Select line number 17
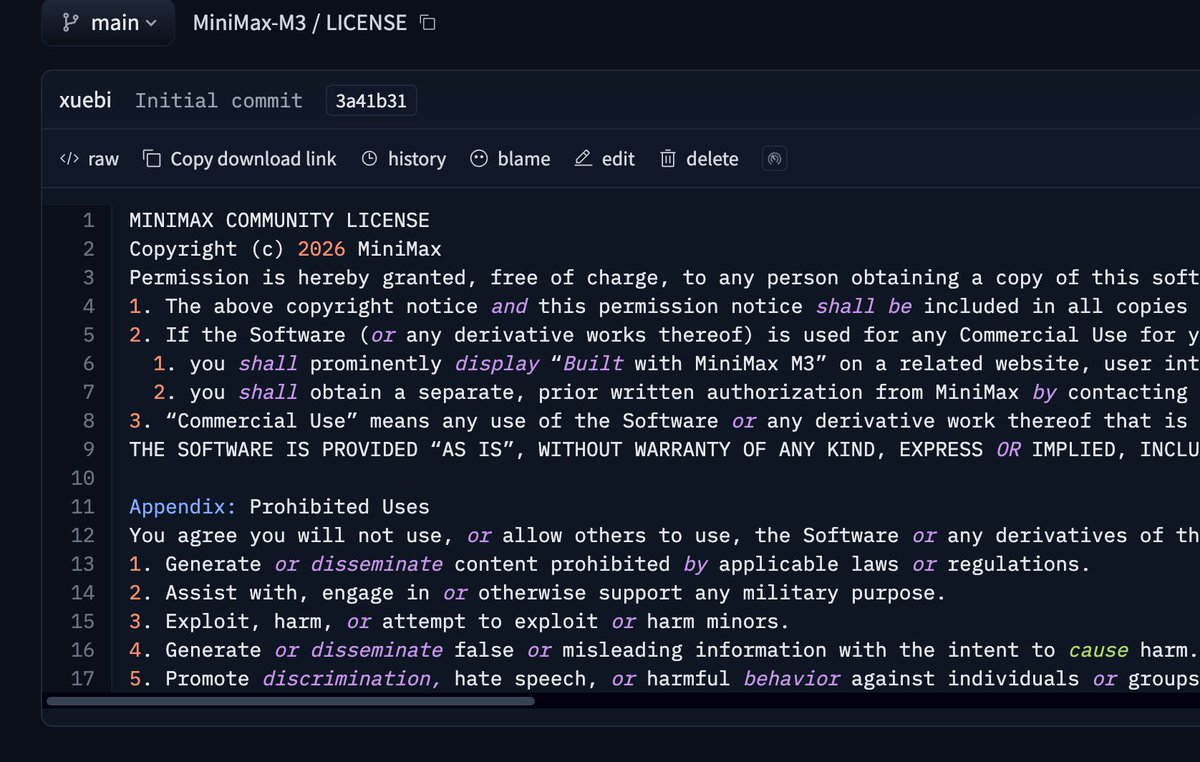 [83, 679]
